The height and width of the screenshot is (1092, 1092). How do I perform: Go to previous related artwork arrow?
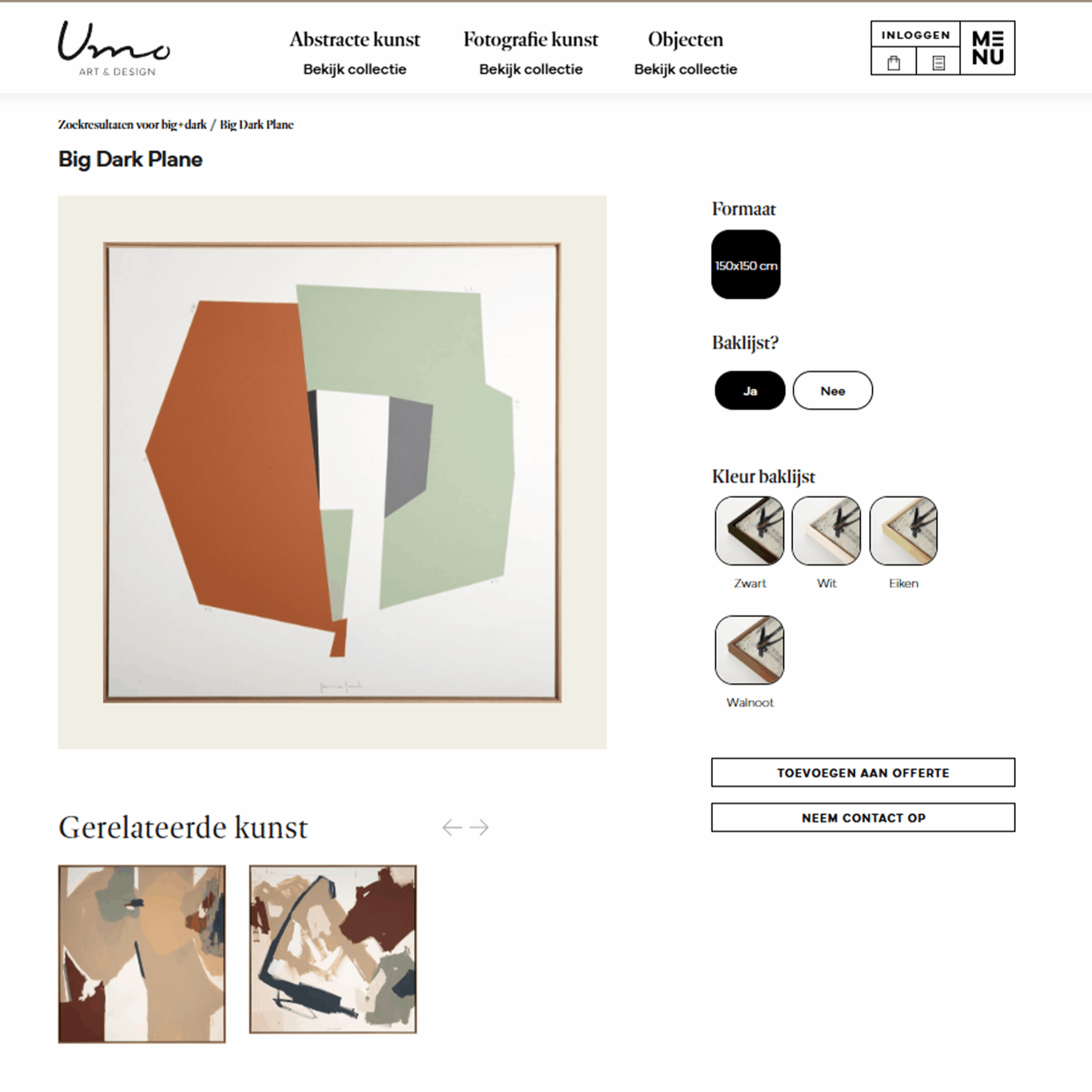[x=452, y=828]
